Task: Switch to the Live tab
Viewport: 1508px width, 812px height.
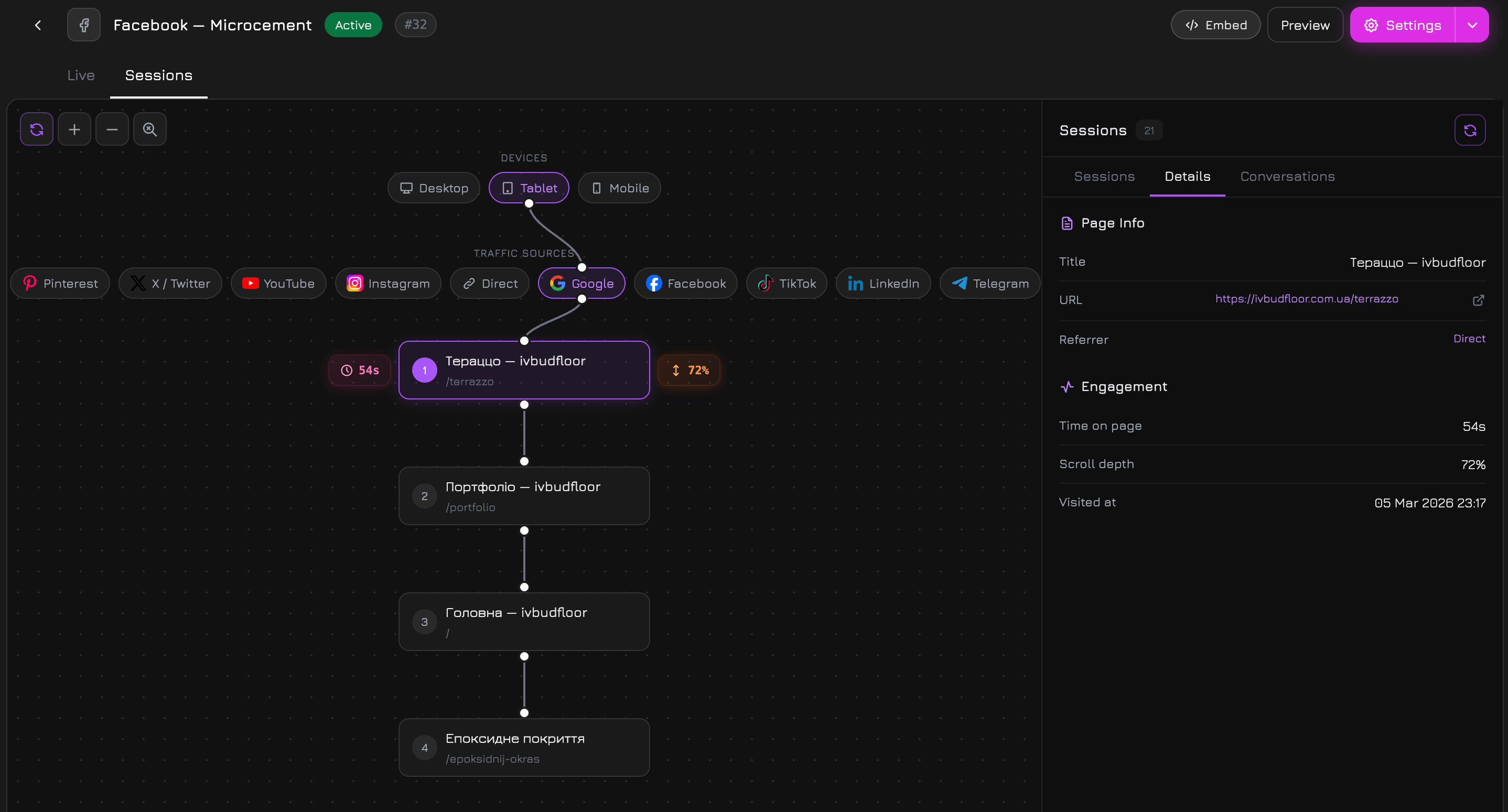Action: click(x=81, y=75)
